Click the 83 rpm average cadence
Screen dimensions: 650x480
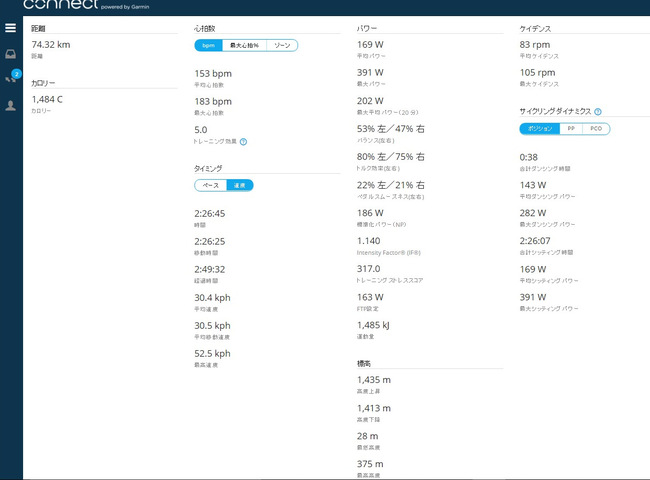[x=535, y=45]
